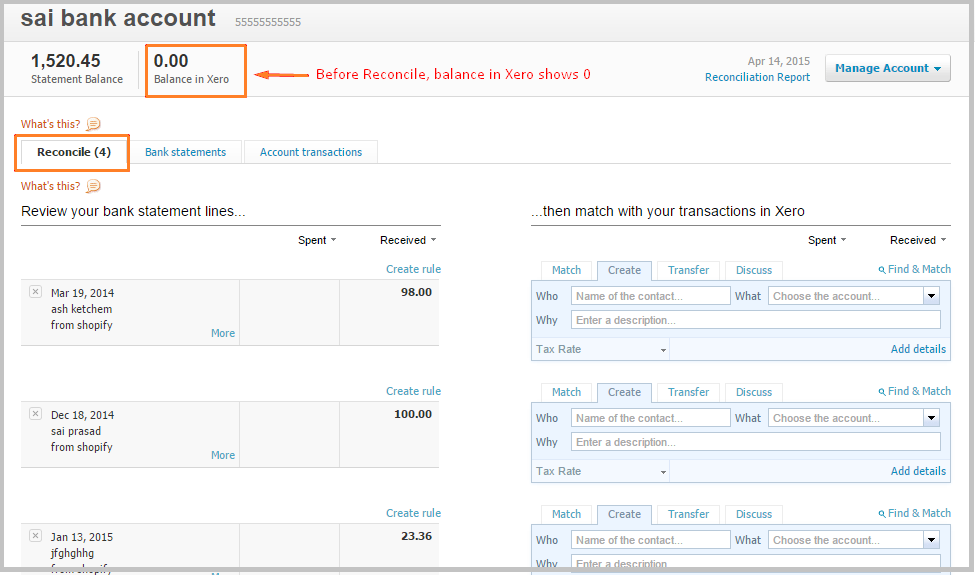Click Create rule for the ash ketchem line
The height and width of the screenshot is (575, 975).
tap(413, 269)
